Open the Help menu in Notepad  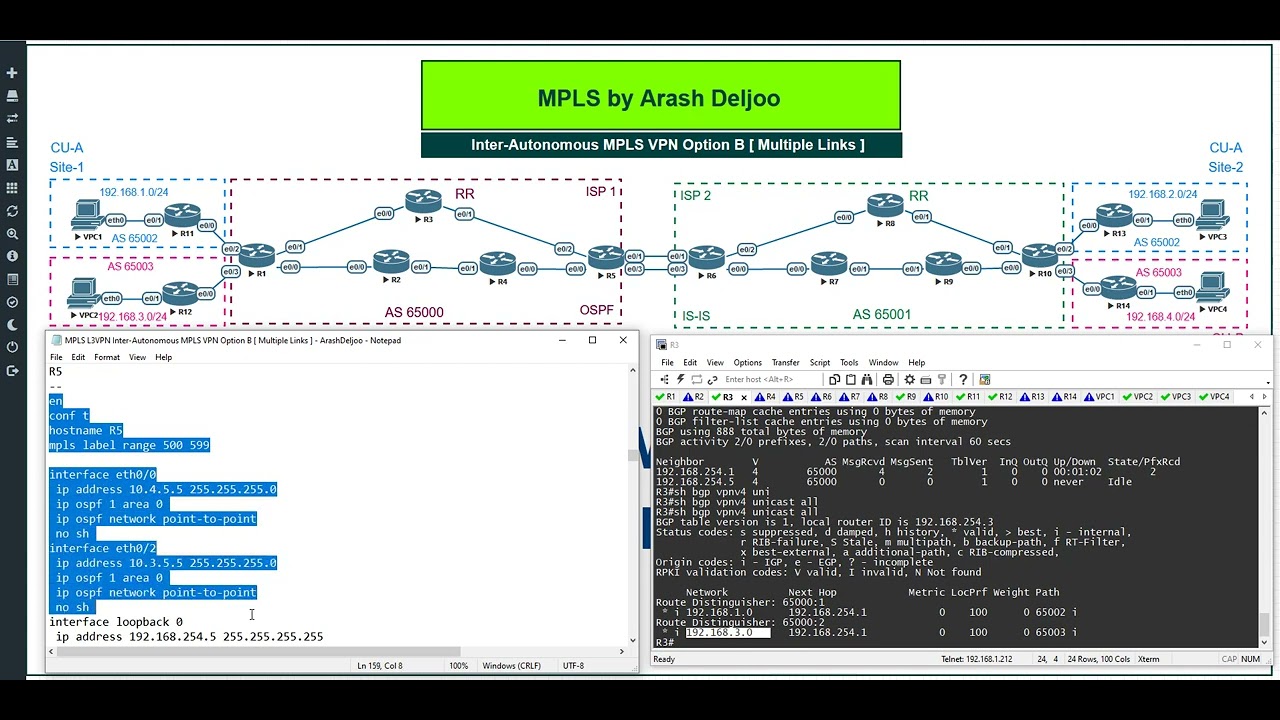(x=163, y=357)
